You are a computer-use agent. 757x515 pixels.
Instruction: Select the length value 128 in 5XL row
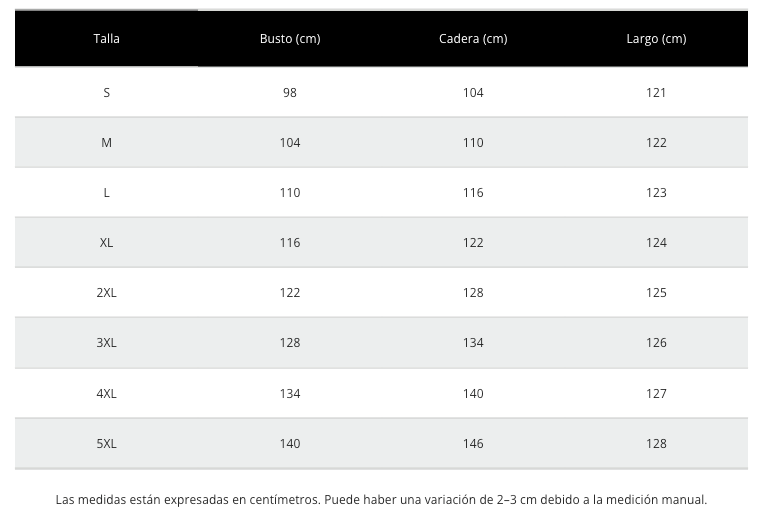tap(656, 444)
